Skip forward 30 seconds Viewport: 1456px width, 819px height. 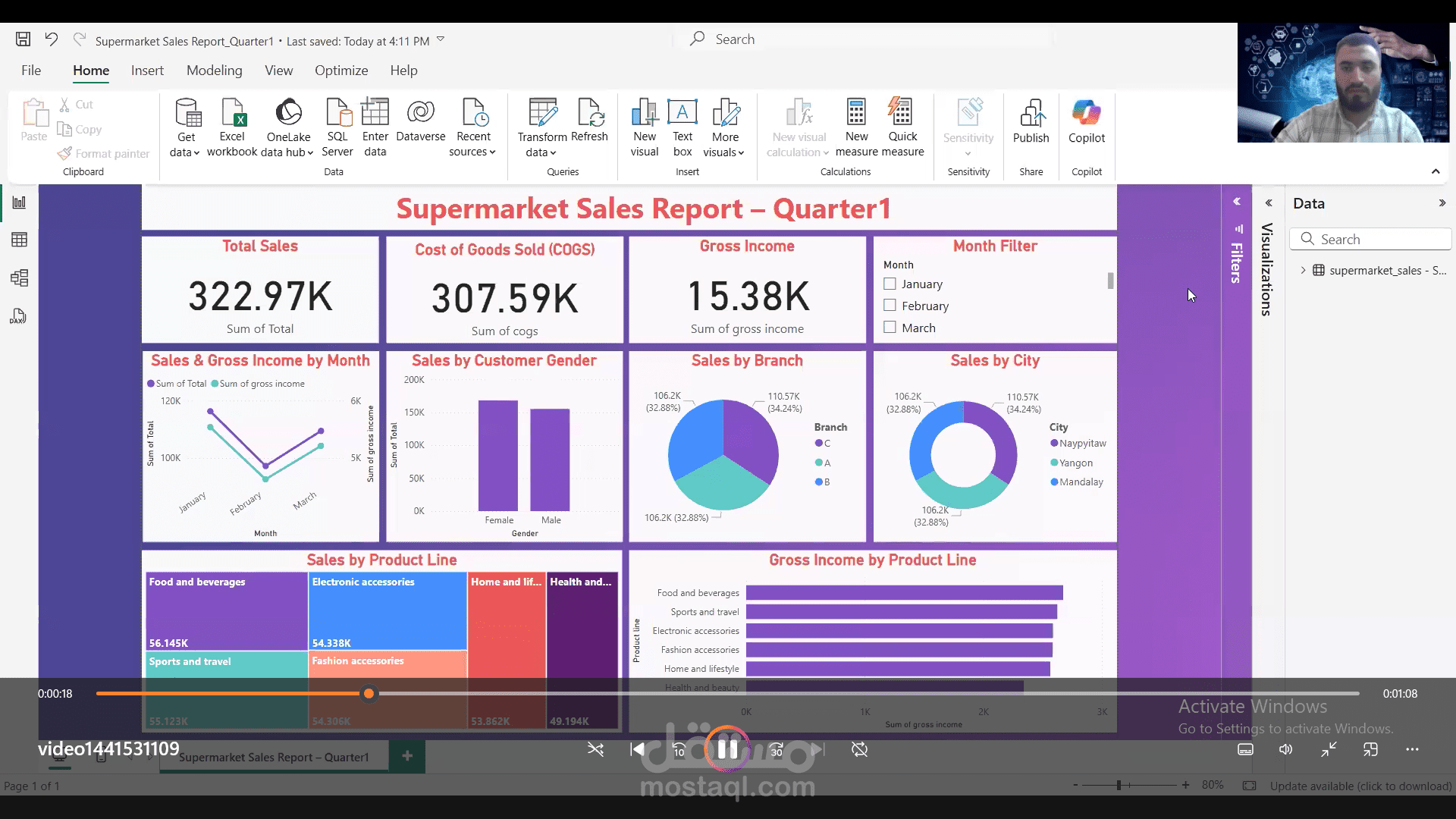pos(777,750)
